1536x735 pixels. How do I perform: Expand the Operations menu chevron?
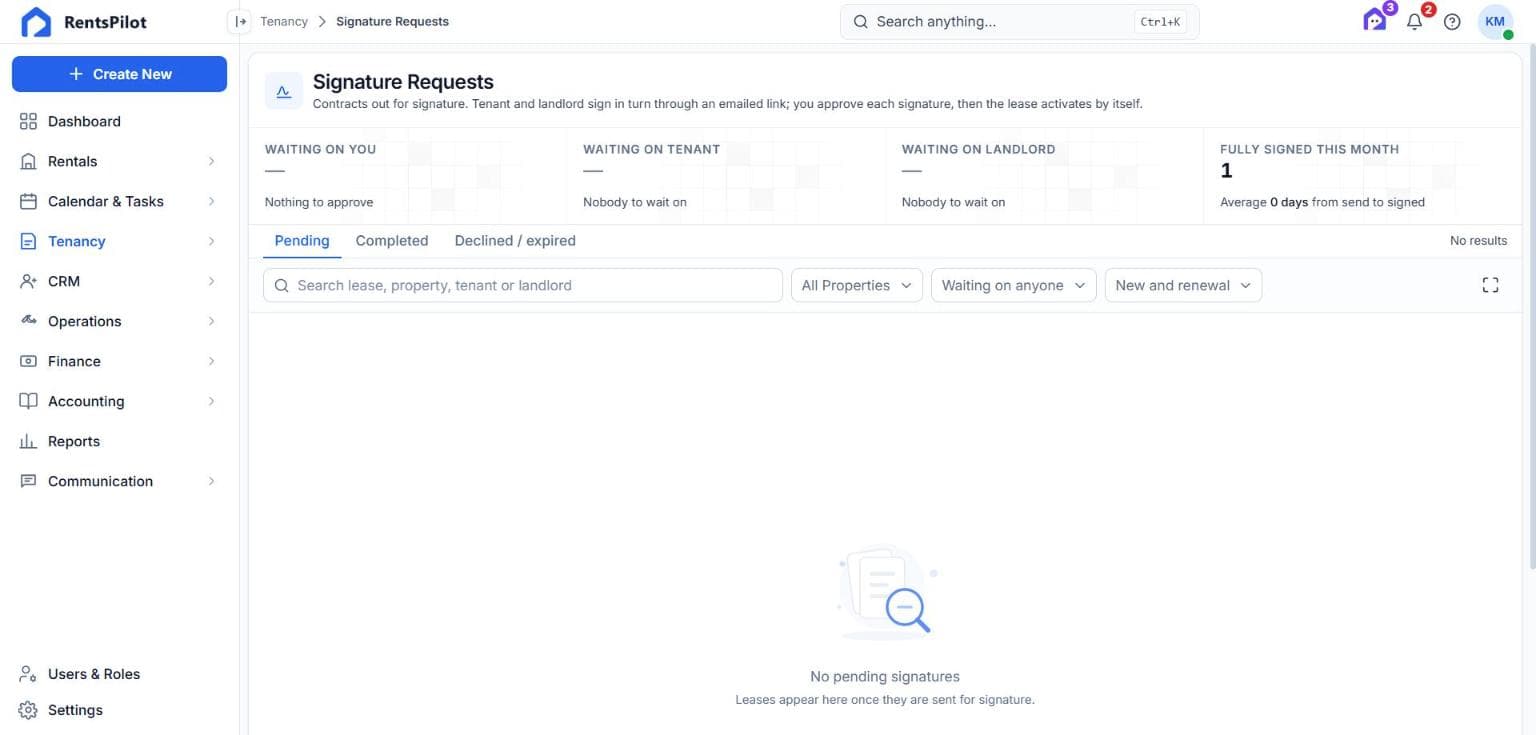click(211, 321)
